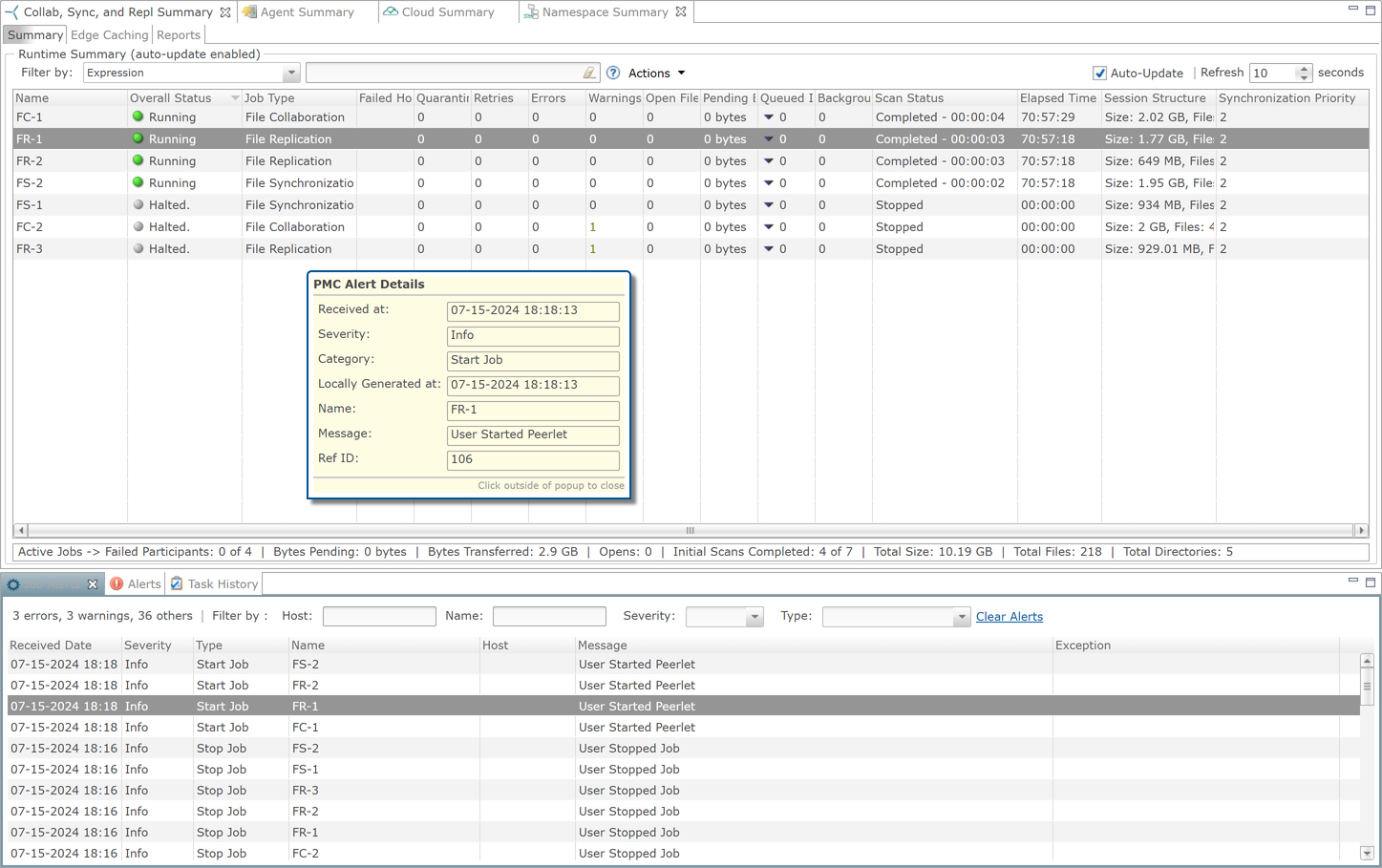
Task: Clear the filter expression with the eraser icon
Action: coord(589,73)
